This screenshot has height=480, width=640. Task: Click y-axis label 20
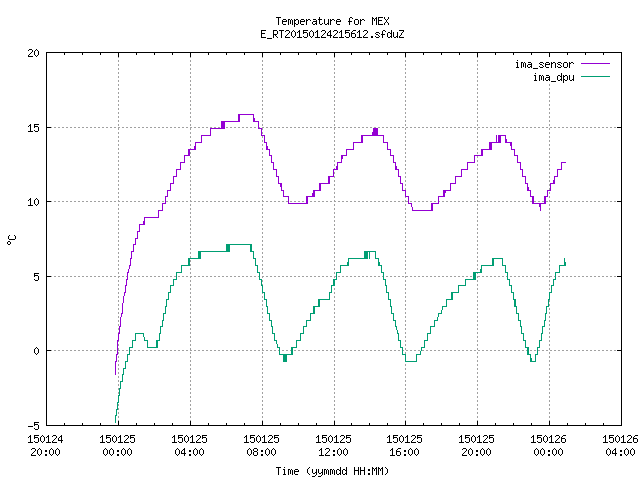[x=33, y=53]
